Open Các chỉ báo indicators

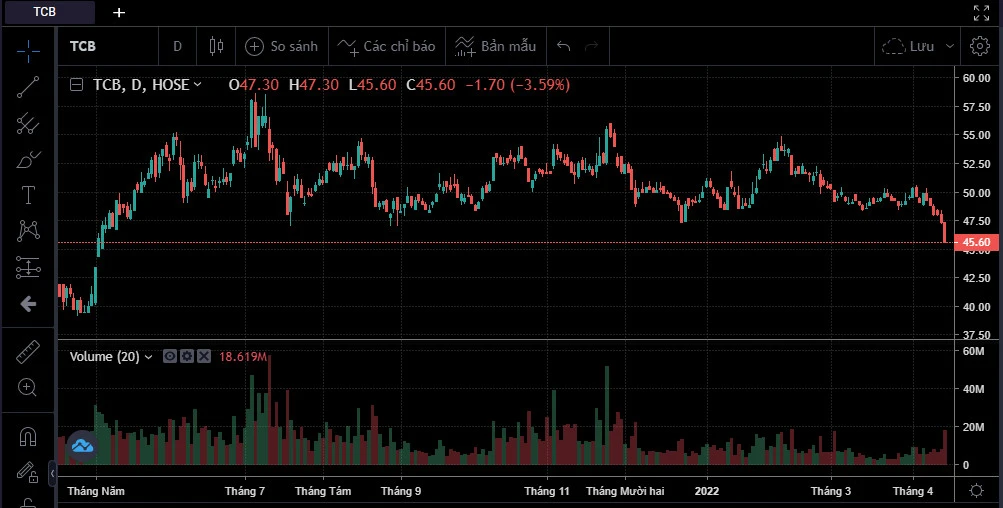tap(387, 46)
